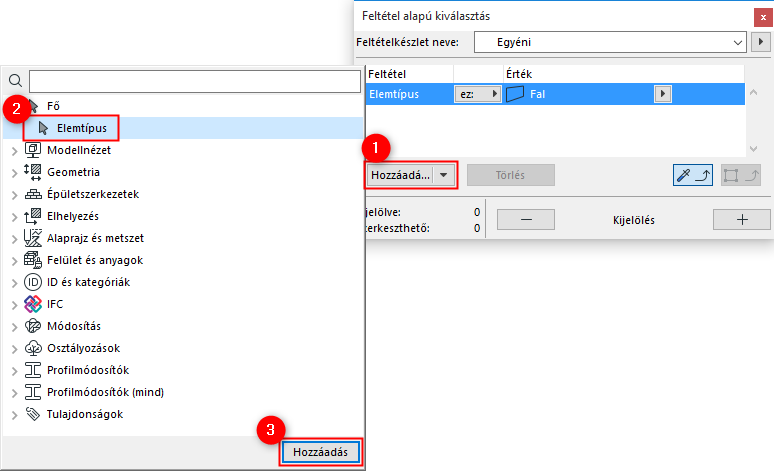This screenshot has height=471, width=774.
Task: Toggle the eyedropper pick-up criteria button
Action: [693, 175]
